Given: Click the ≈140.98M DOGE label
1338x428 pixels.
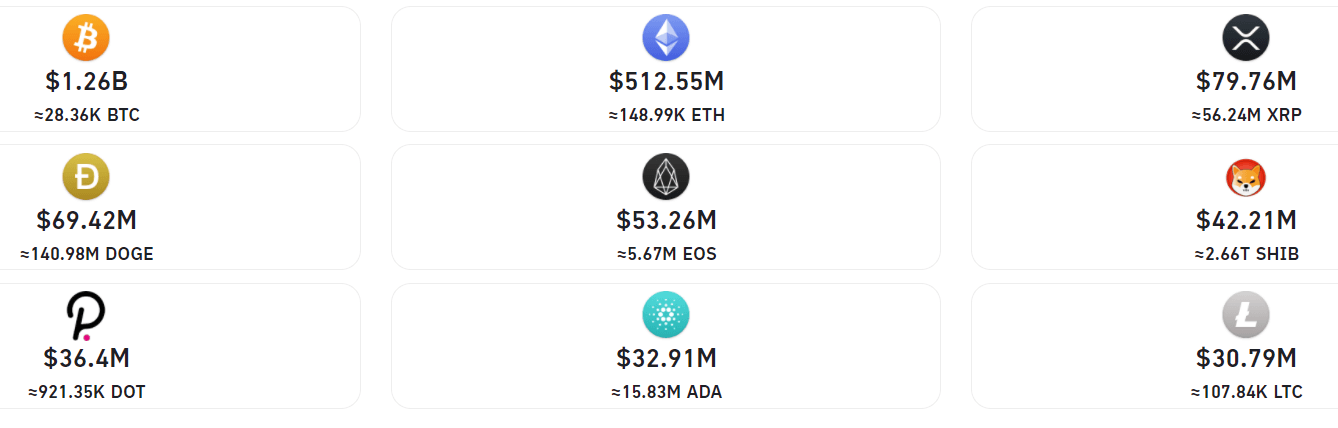Looking at the screenshot, I should tap(86, 254).
